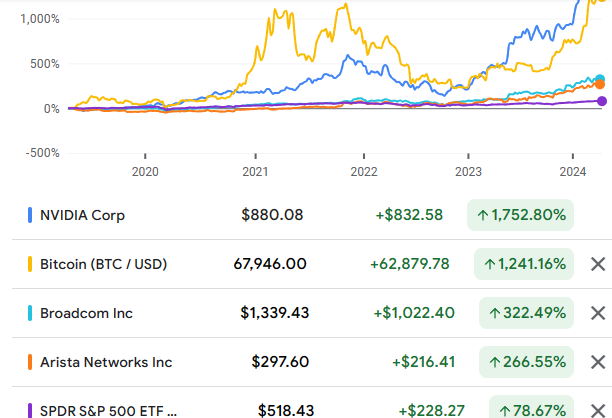Click the Broadcom price $1,339.43
The width and height of the screenshot is (612, 418).
point(275,313)
